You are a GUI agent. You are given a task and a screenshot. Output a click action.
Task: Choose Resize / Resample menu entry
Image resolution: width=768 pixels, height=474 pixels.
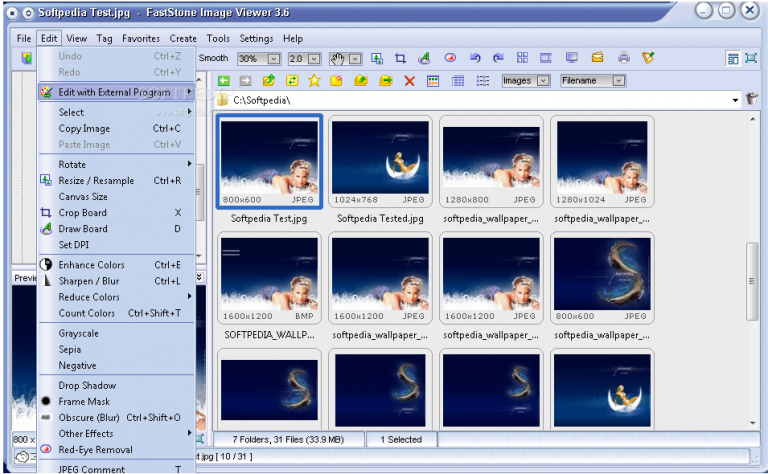(96, 181)
